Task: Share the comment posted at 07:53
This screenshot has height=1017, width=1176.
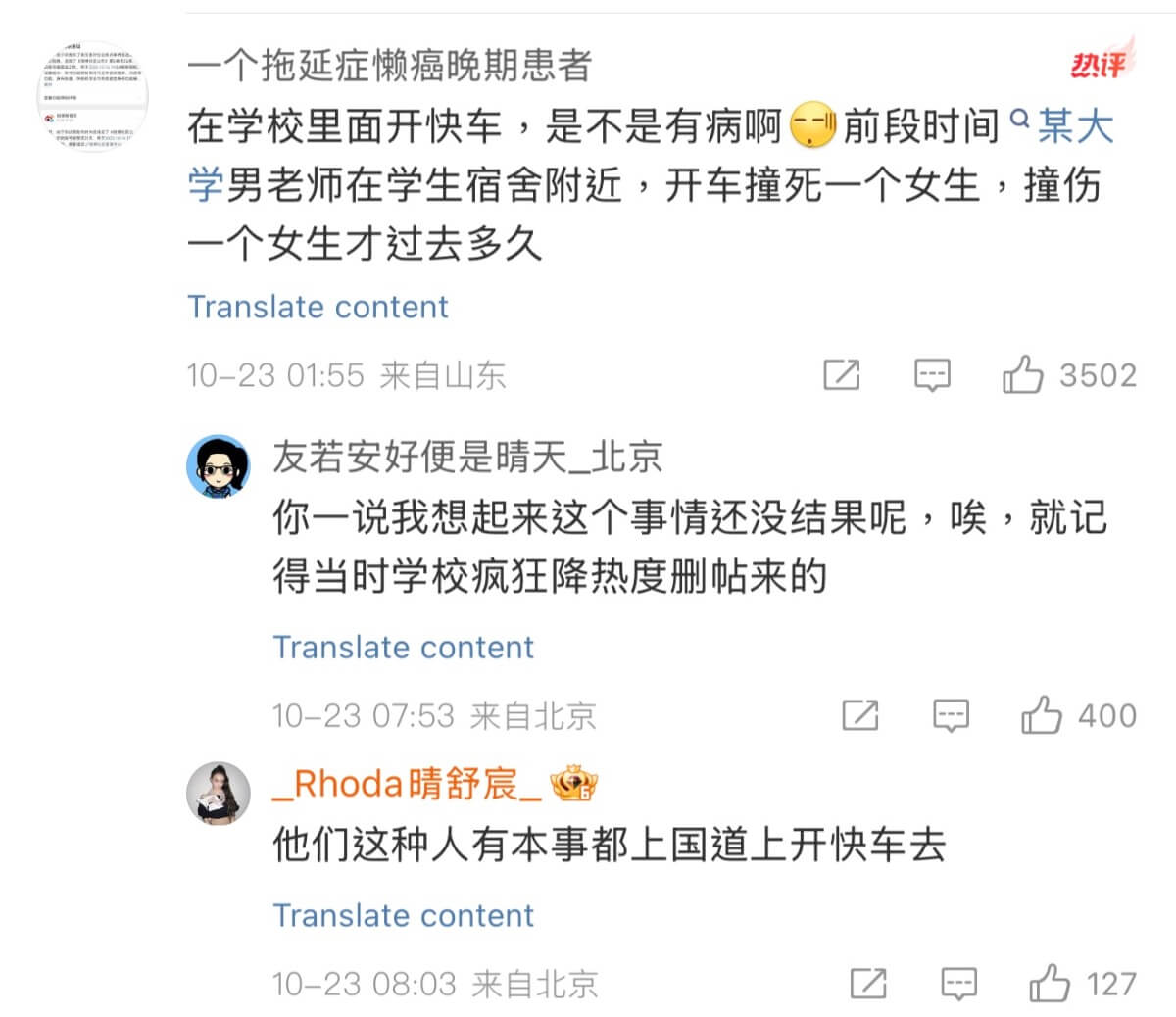Action: [860, 715]
